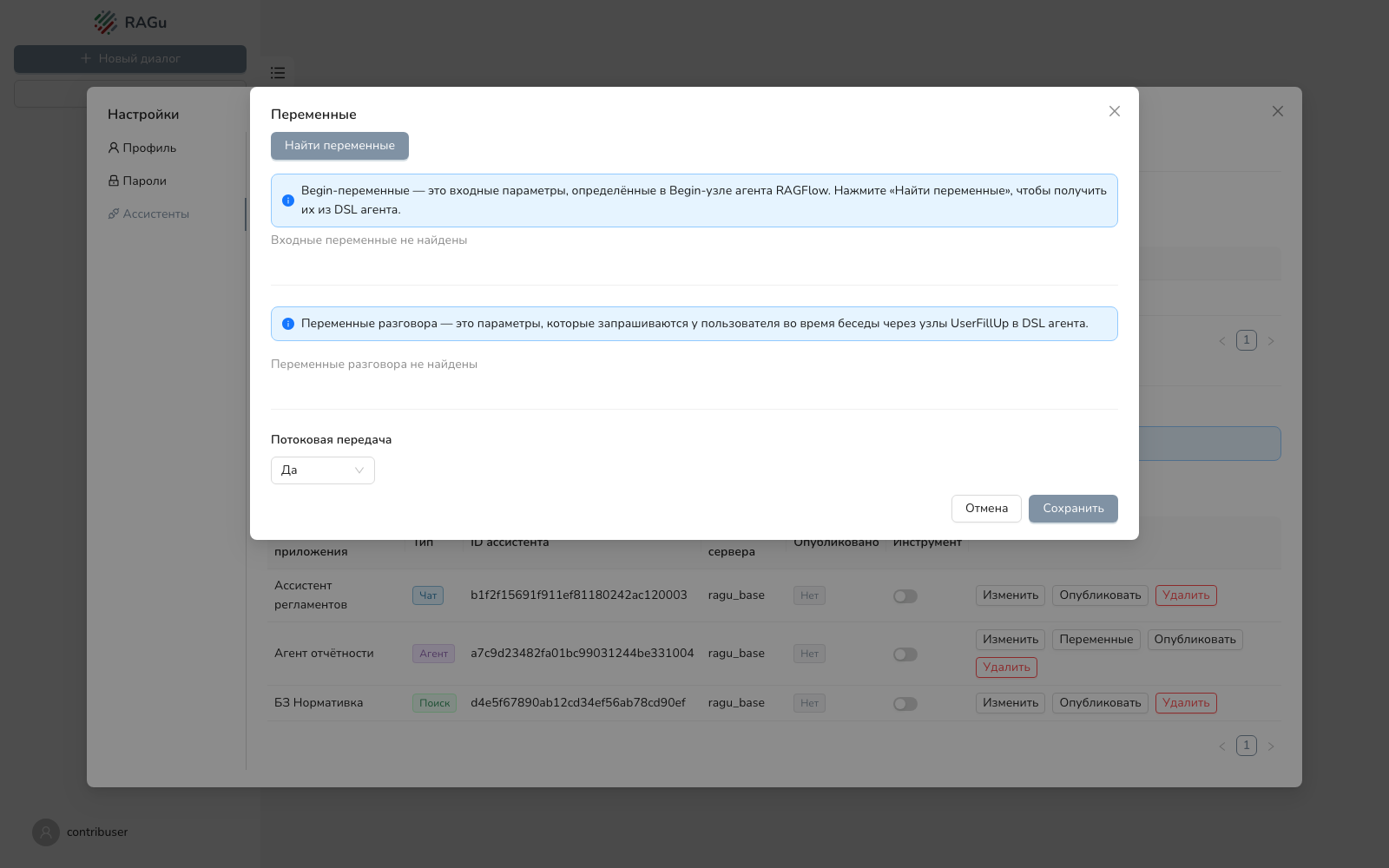Click the Отмена button
This screenshot has height=868, width=1389.
[986, 509]
